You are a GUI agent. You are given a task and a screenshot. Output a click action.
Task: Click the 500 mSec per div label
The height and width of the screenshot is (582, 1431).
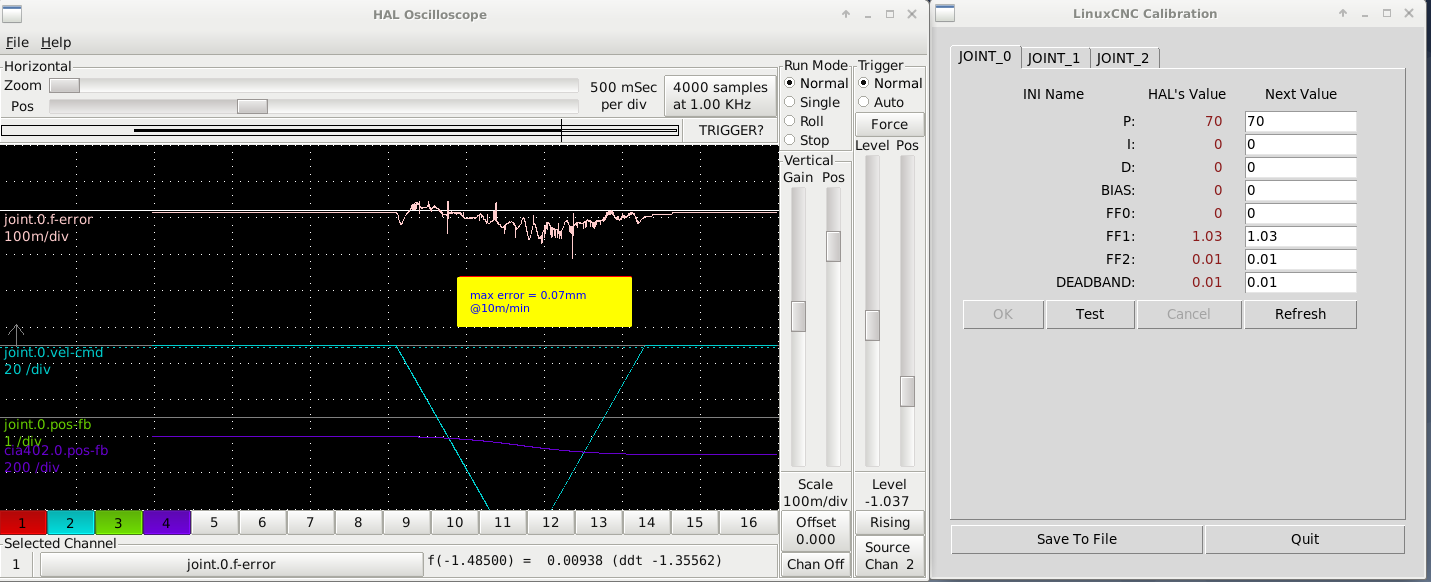[x=623, y=96]
